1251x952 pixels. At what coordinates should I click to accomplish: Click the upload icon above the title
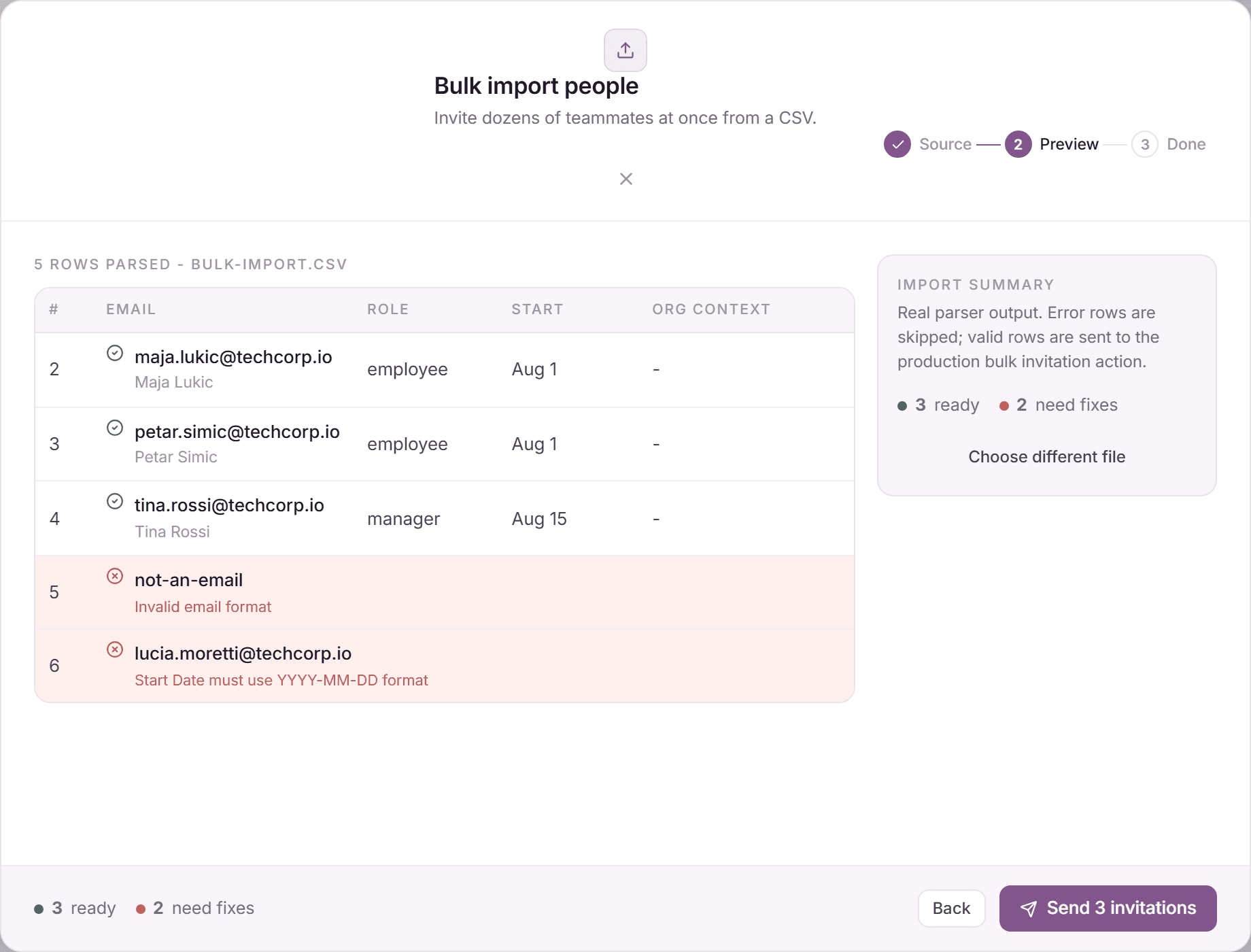(x=625, y=50)
